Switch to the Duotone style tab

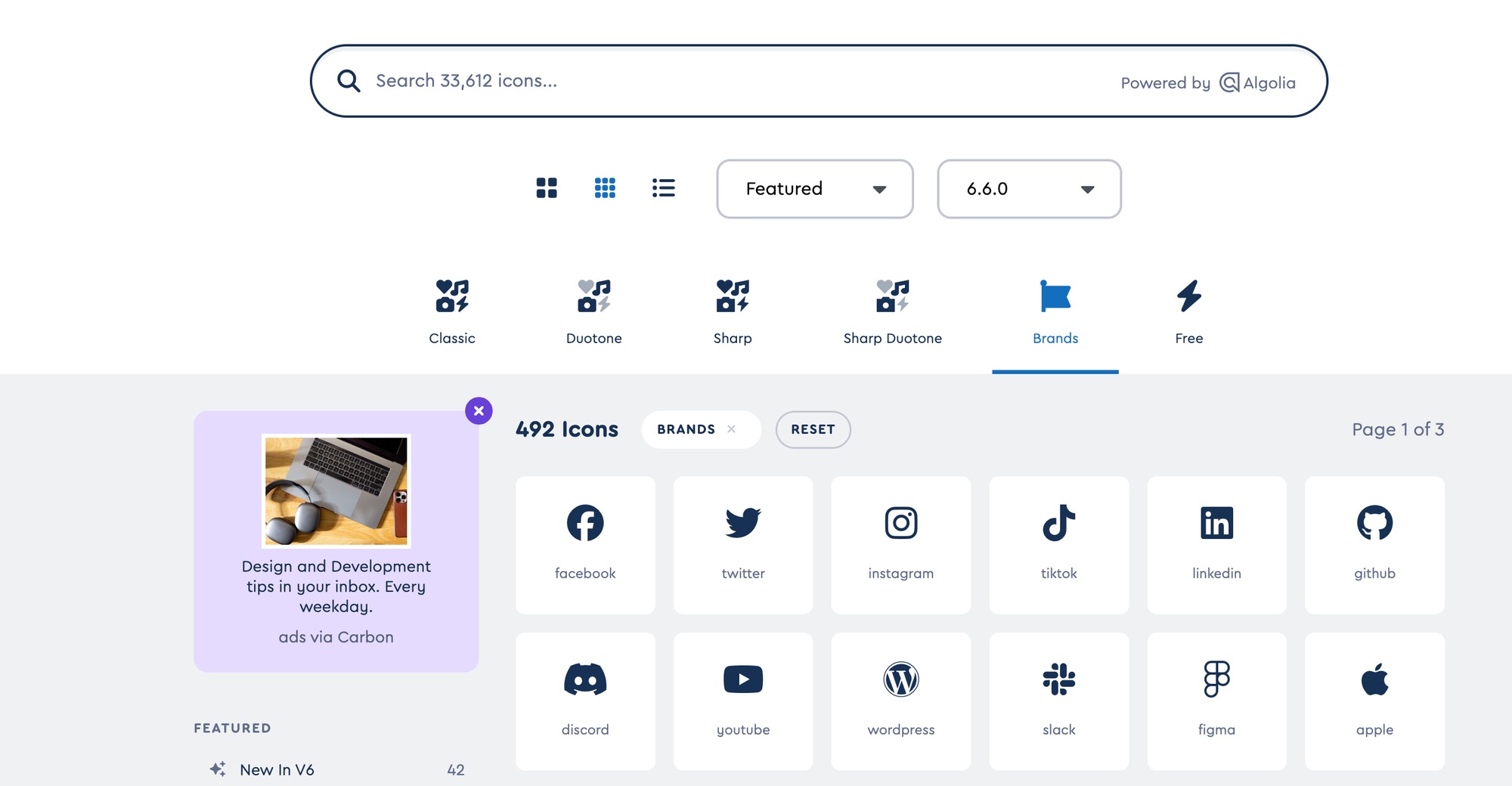[x=594, y=312]
